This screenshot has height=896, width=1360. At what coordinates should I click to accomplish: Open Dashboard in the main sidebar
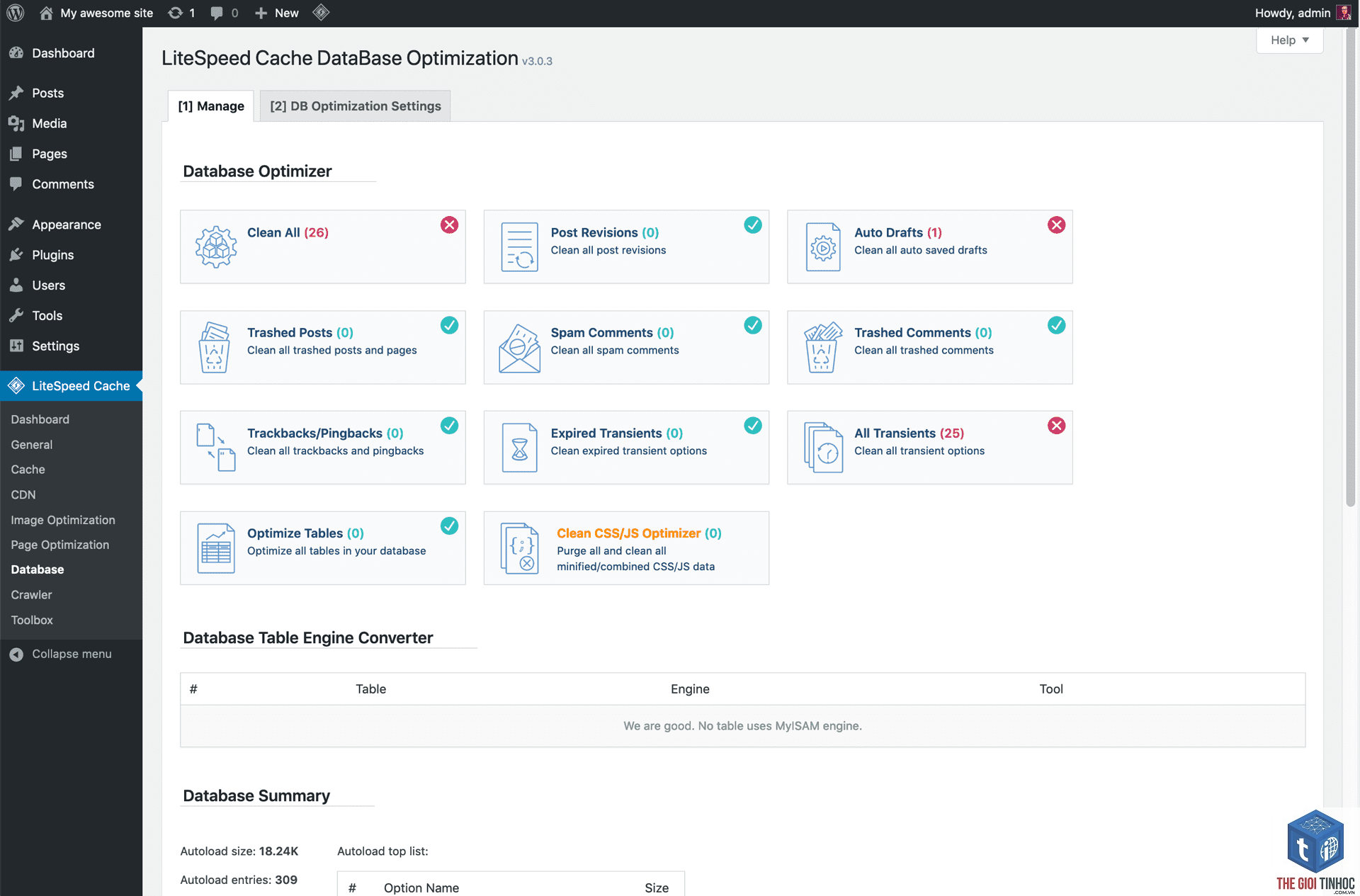[71, 53]
